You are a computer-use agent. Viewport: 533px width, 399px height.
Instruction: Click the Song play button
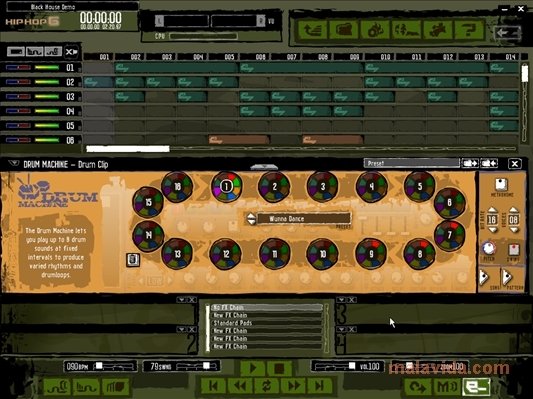pyautogui.click(x=484, y=277)
